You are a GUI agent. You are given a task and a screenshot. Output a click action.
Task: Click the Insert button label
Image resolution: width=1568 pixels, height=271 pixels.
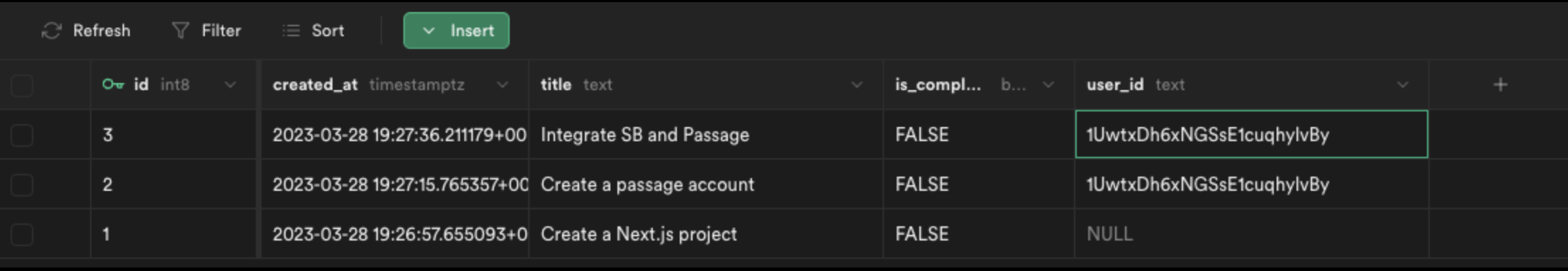(x=472, y=31)
